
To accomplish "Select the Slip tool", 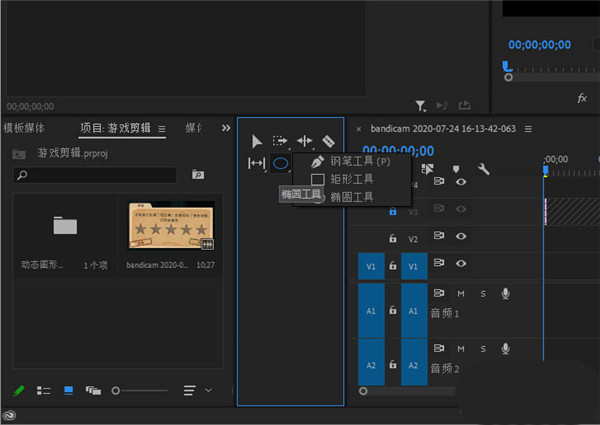I will 256,163.
